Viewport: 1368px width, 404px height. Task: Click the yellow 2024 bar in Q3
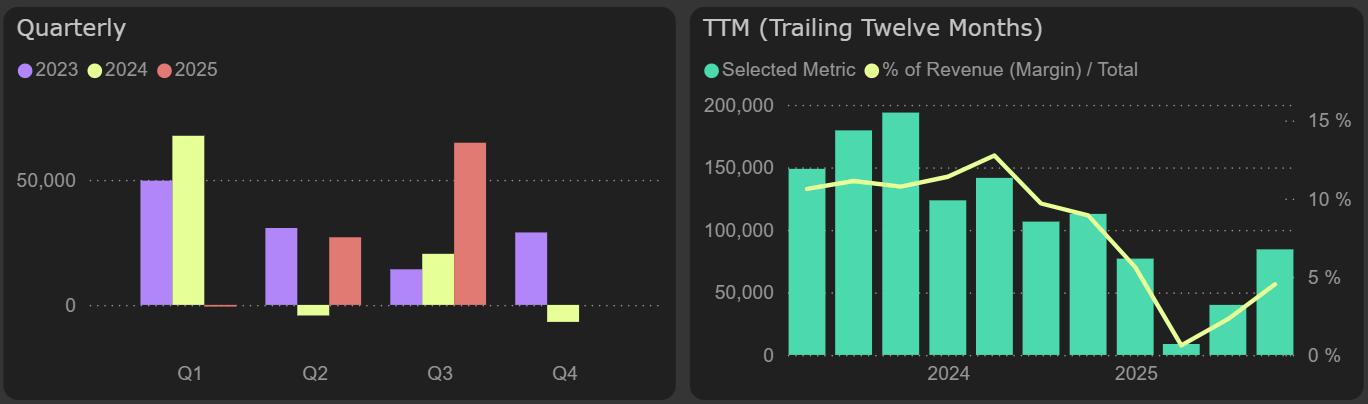click(x=438, y=279)
